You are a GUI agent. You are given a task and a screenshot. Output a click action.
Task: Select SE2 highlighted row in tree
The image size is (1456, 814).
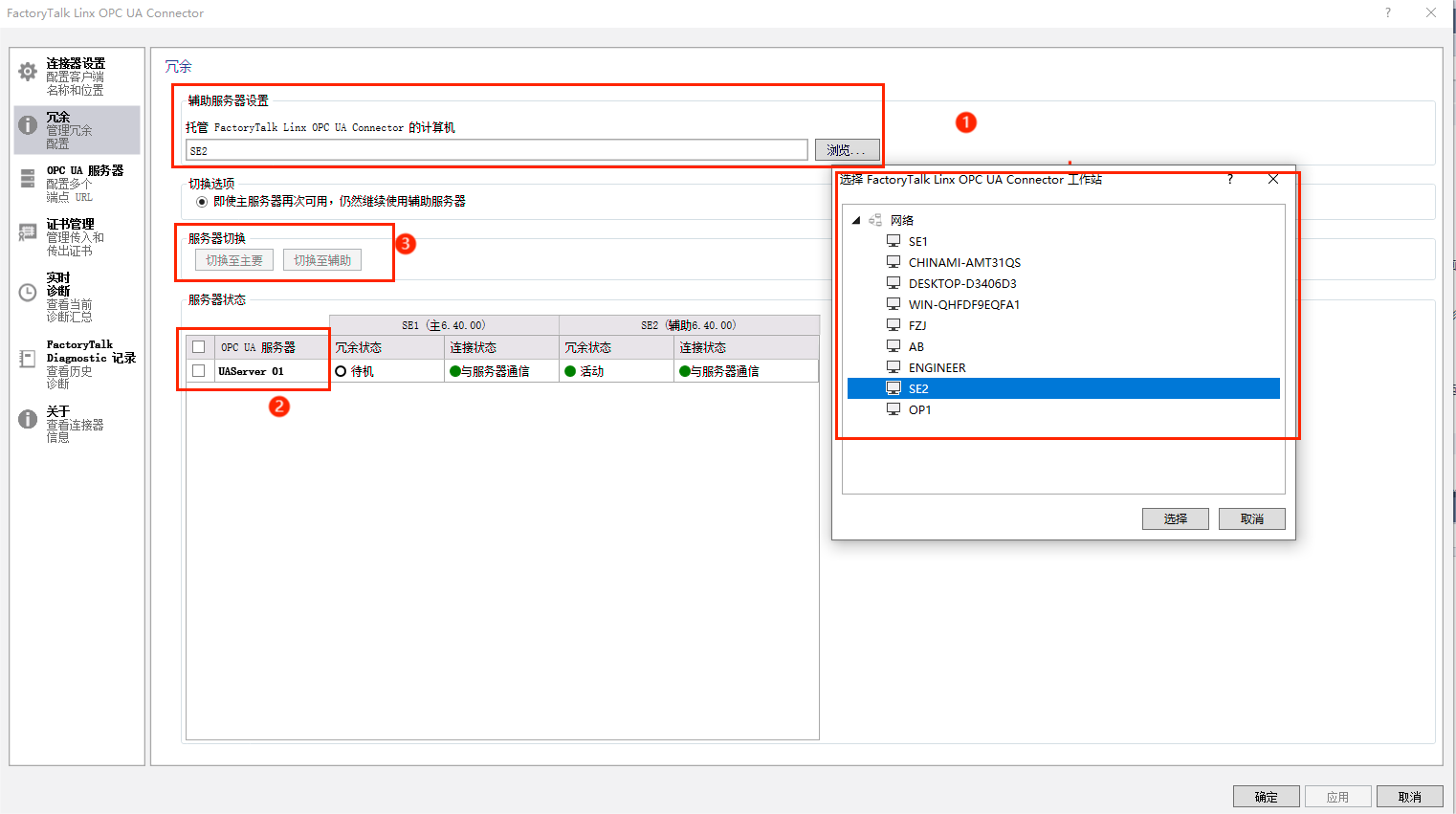pyautogui.click(x=1064, y=388)
